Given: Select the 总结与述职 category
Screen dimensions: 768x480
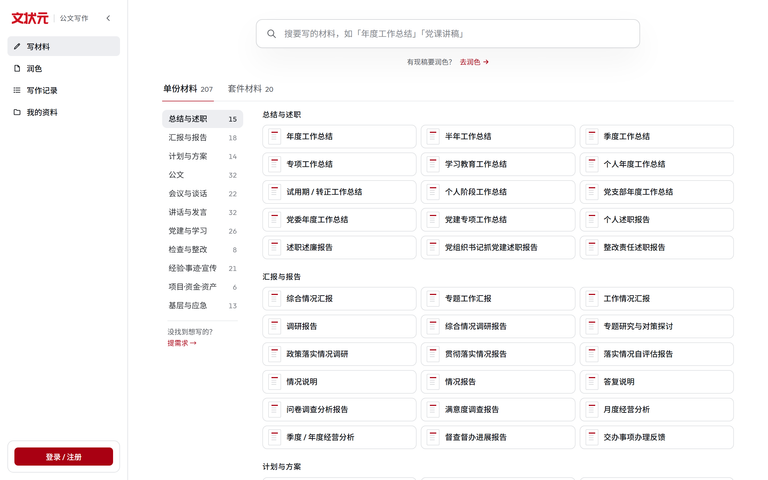Looking at the screenshot, I should point(202,119).
